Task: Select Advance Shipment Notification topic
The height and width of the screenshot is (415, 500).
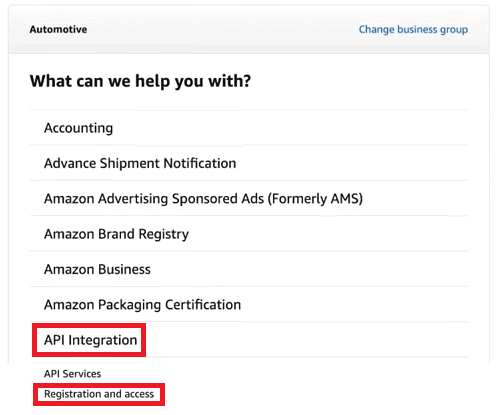Action: pyautogui.click(x=249, y=163)
